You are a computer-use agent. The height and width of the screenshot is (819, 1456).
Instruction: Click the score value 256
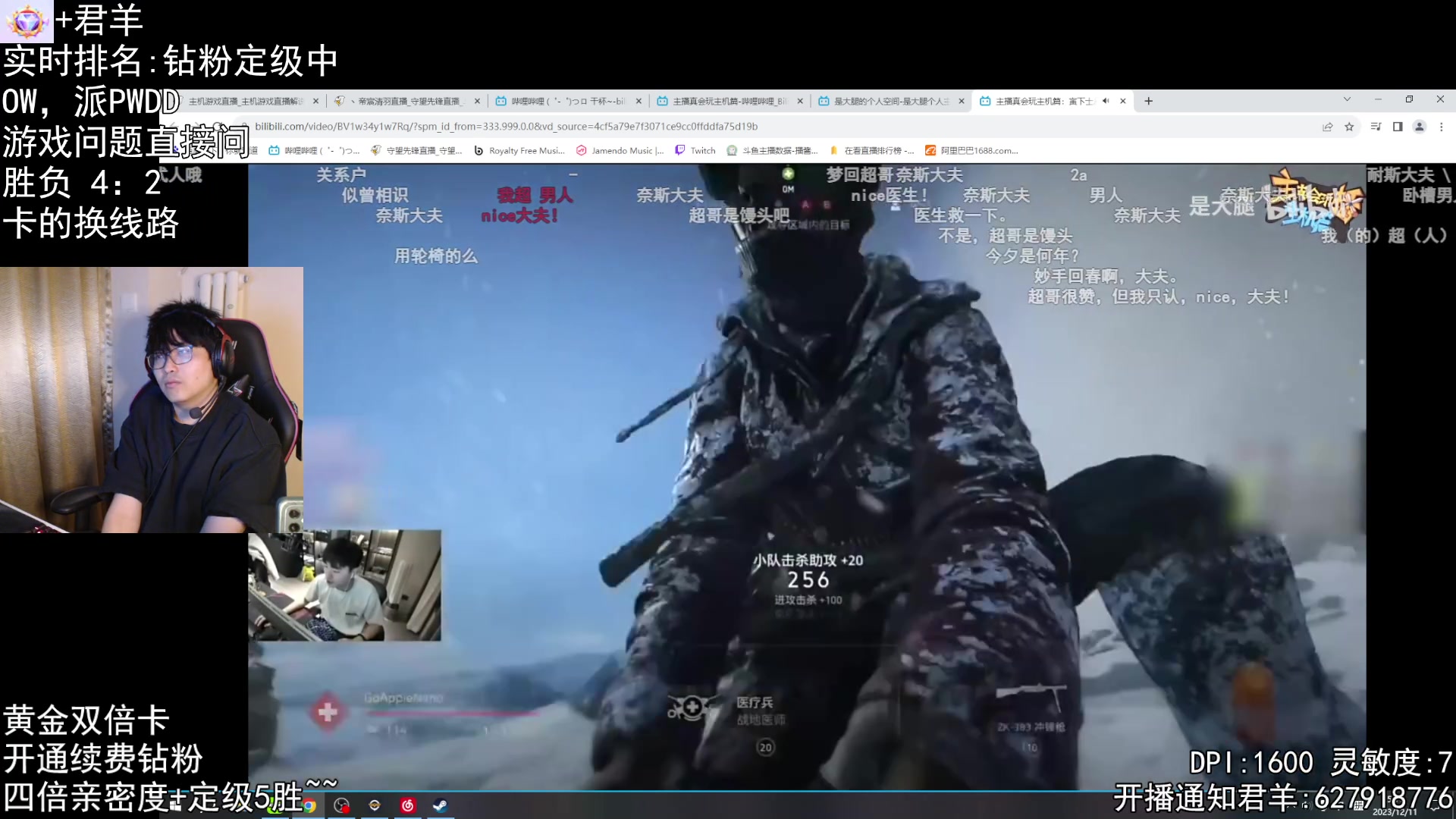[808, 580]
